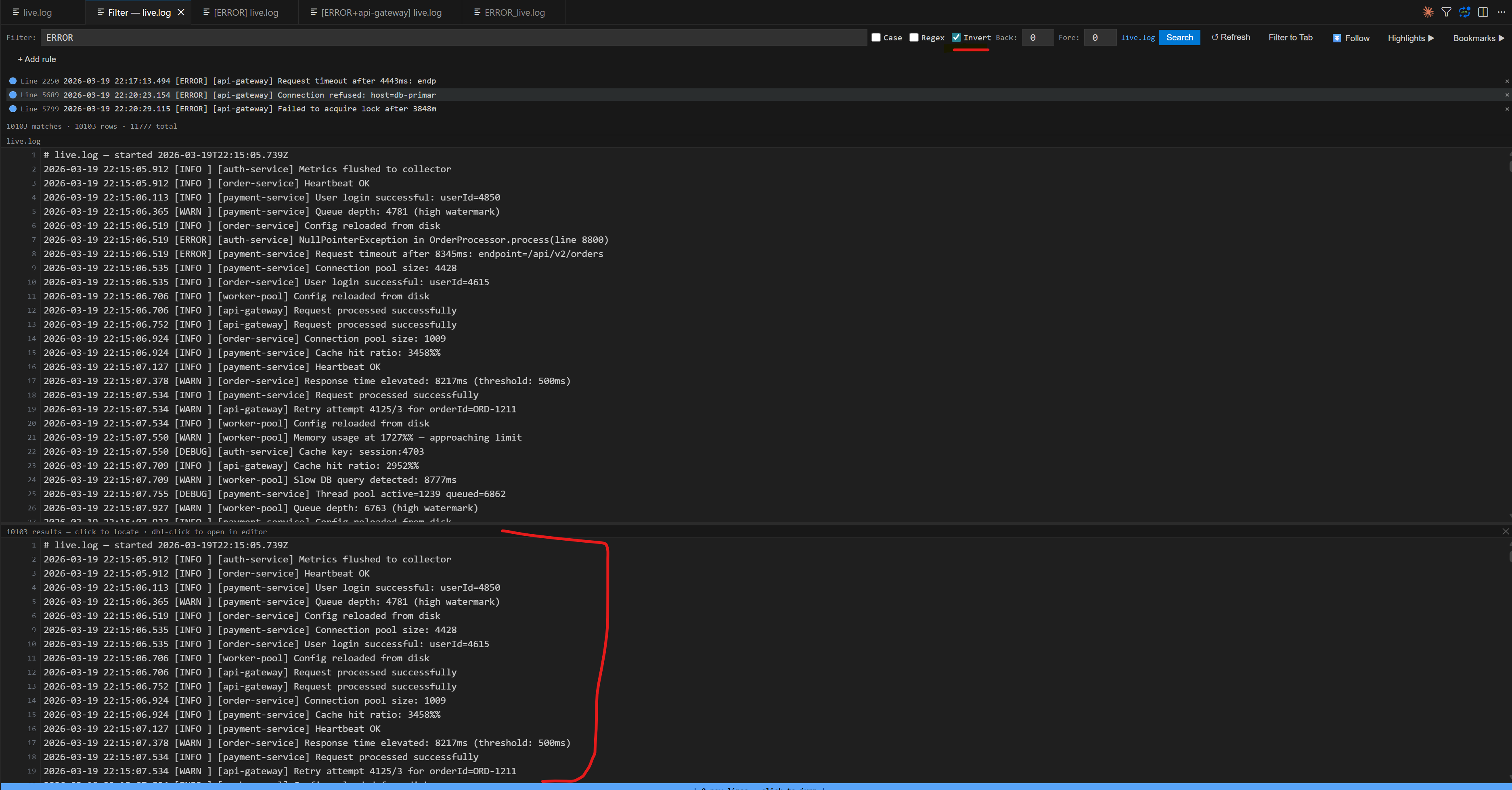1512x790 pixels.
Task: Click source line 21 Memory usage at 1727%%
Action: tap(282, 438)
